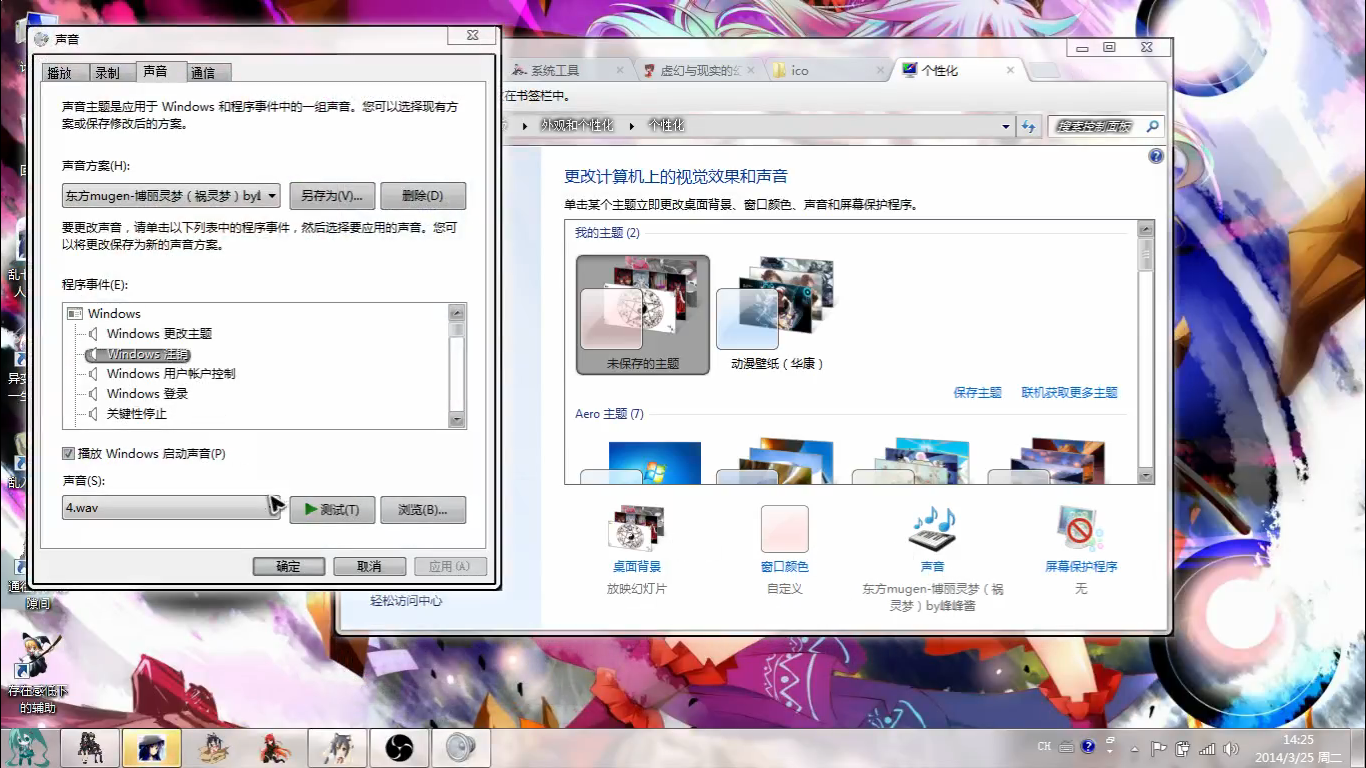The height and width of the screenshot is (768, 1366).
Task: Open the cat-ear girl taskbar icon
Action: (337, 748)
